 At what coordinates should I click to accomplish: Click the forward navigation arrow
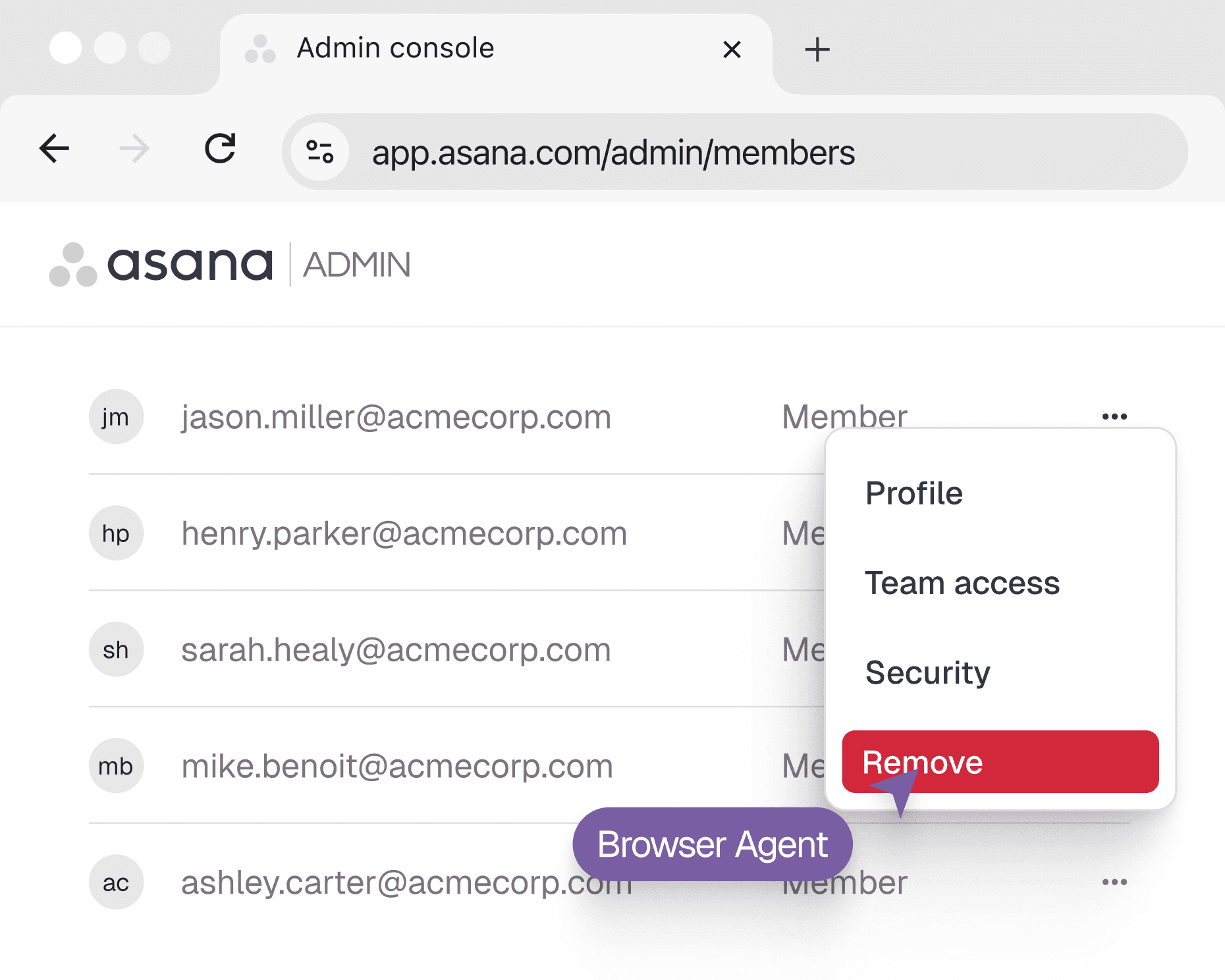point(135,150)
